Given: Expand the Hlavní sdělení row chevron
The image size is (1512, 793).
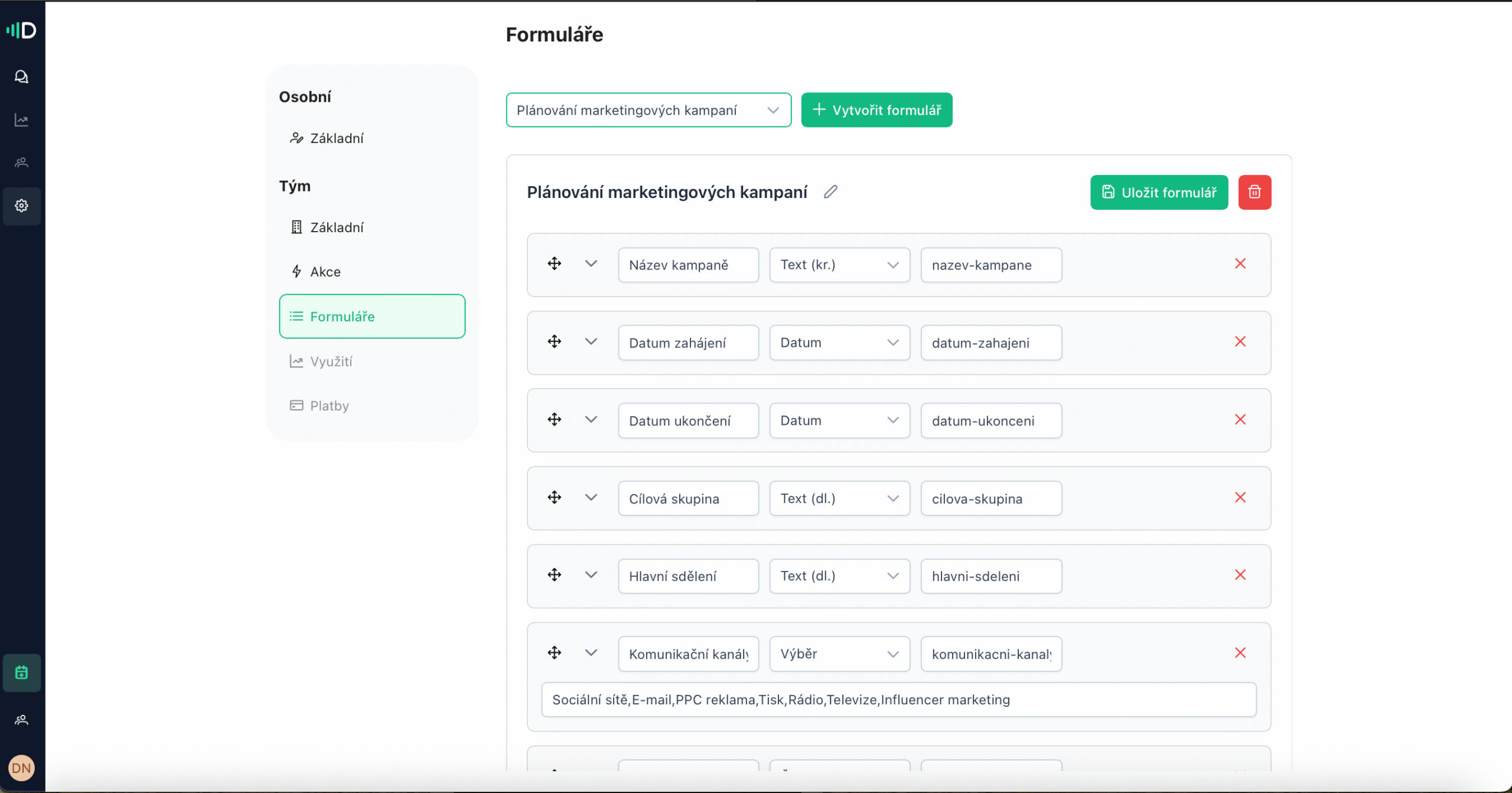Looking at the screenshot, I should [591, 575].
